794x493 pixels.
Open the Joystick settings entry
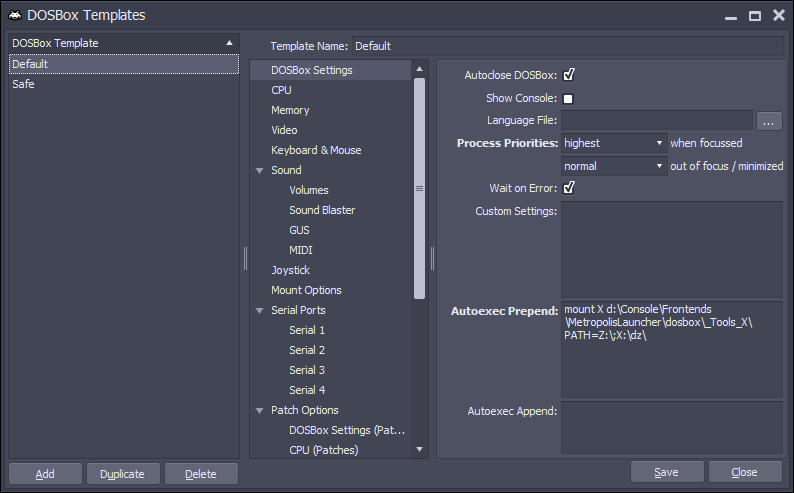[x=290, y=270]
